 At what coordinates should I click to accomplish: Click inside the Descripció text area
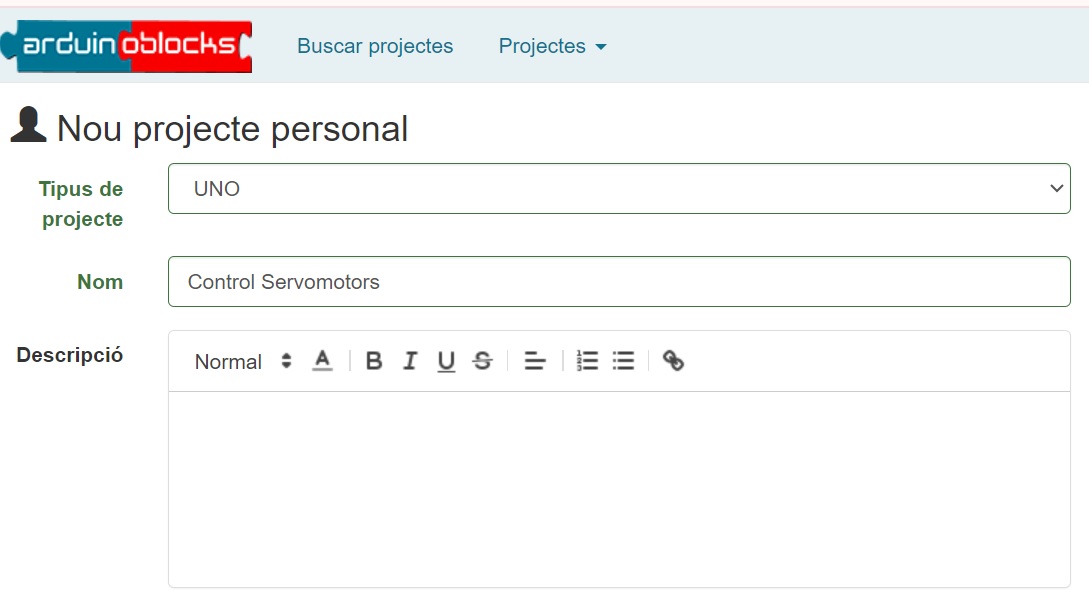point(619,488)
